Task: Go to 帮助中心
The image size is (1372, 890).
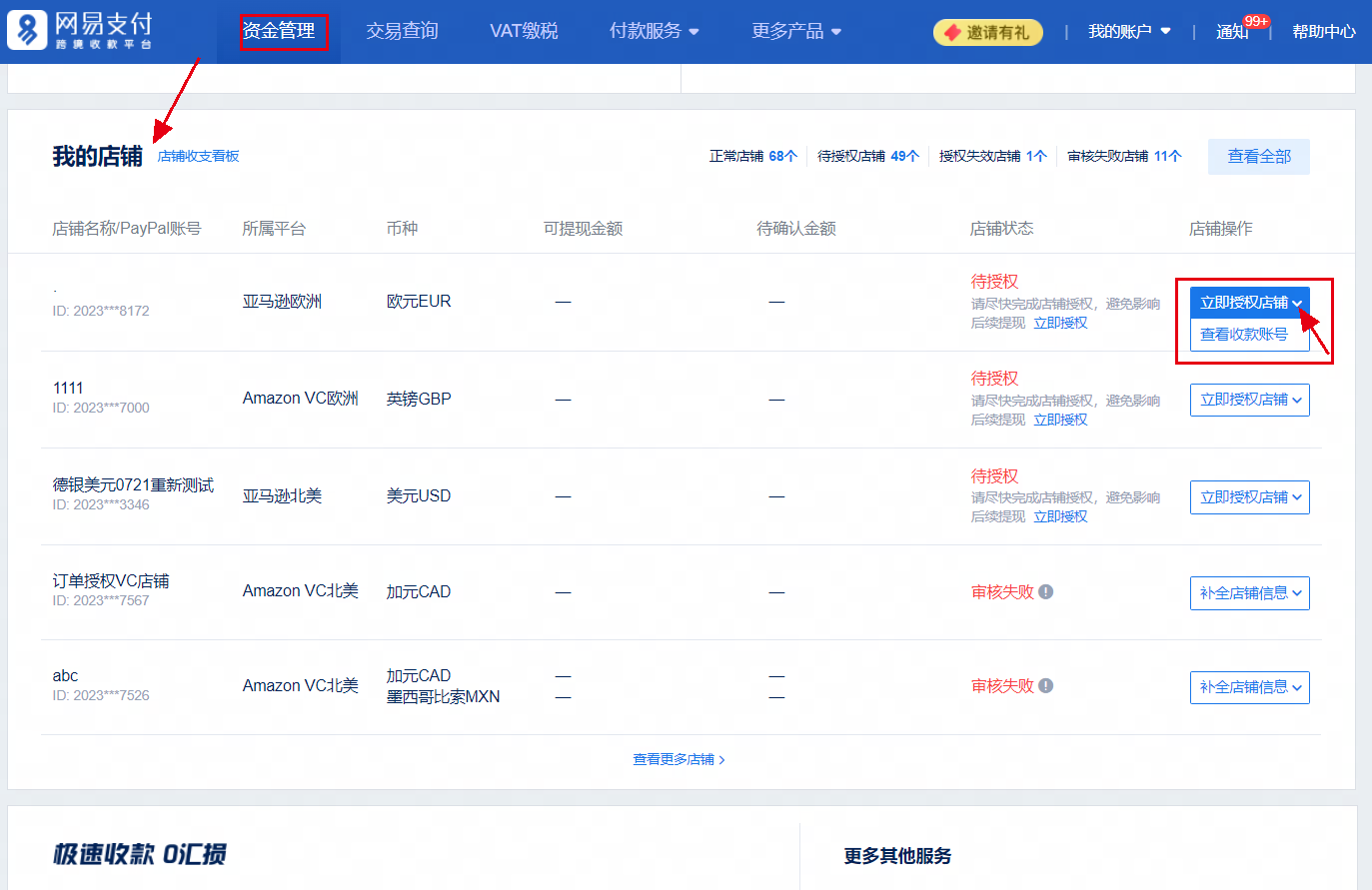Action: tap(1324, 32)
